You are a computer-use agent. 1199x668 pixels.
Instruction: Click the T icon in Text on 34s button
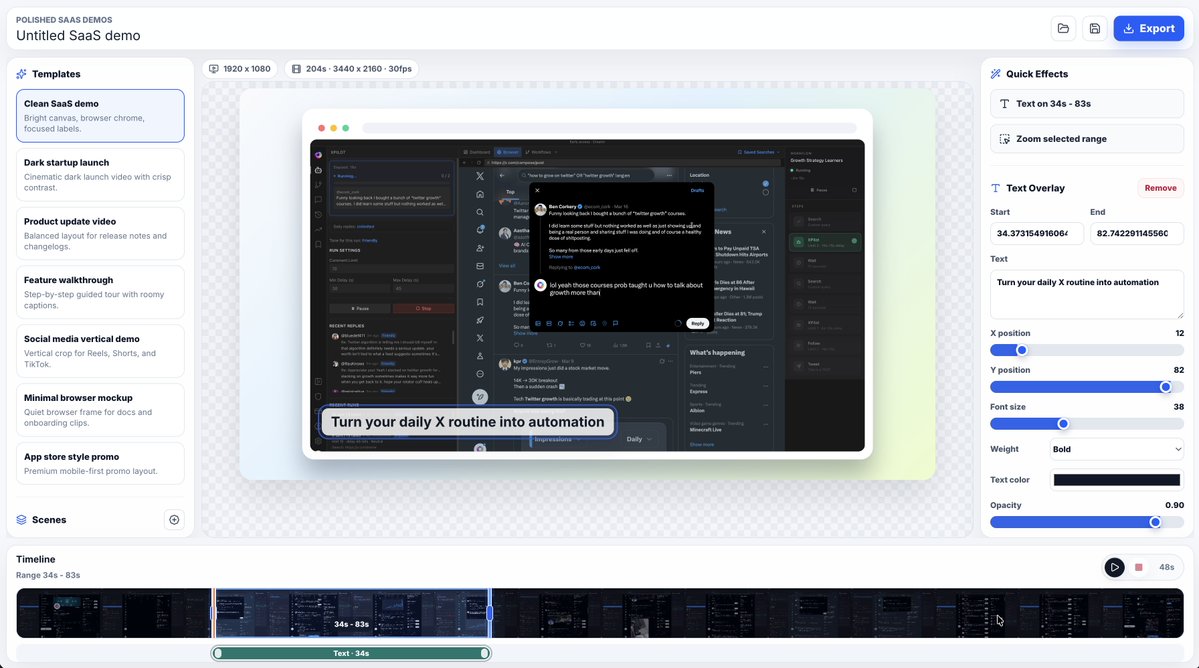(x=1004, y=104)
